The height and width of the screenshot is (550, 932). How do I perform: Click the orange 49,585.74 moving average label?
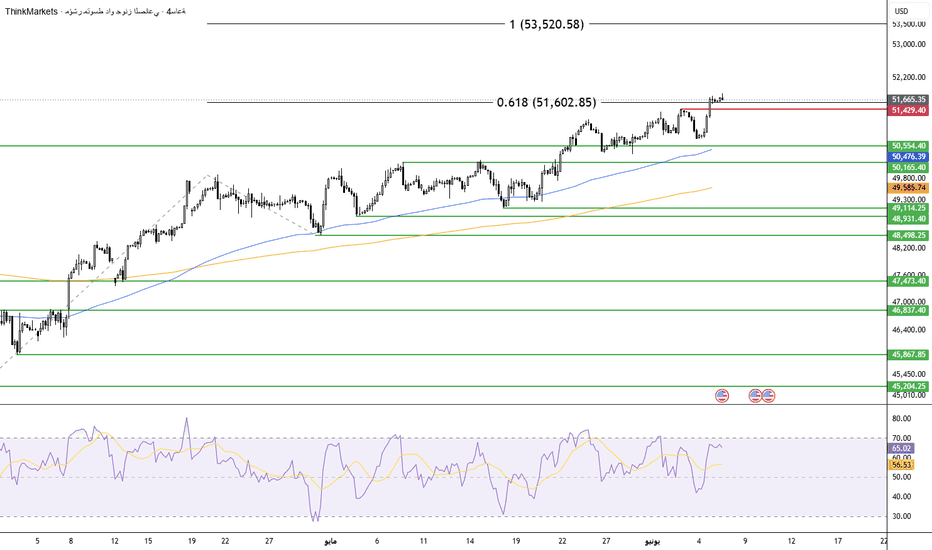point(909,188)
